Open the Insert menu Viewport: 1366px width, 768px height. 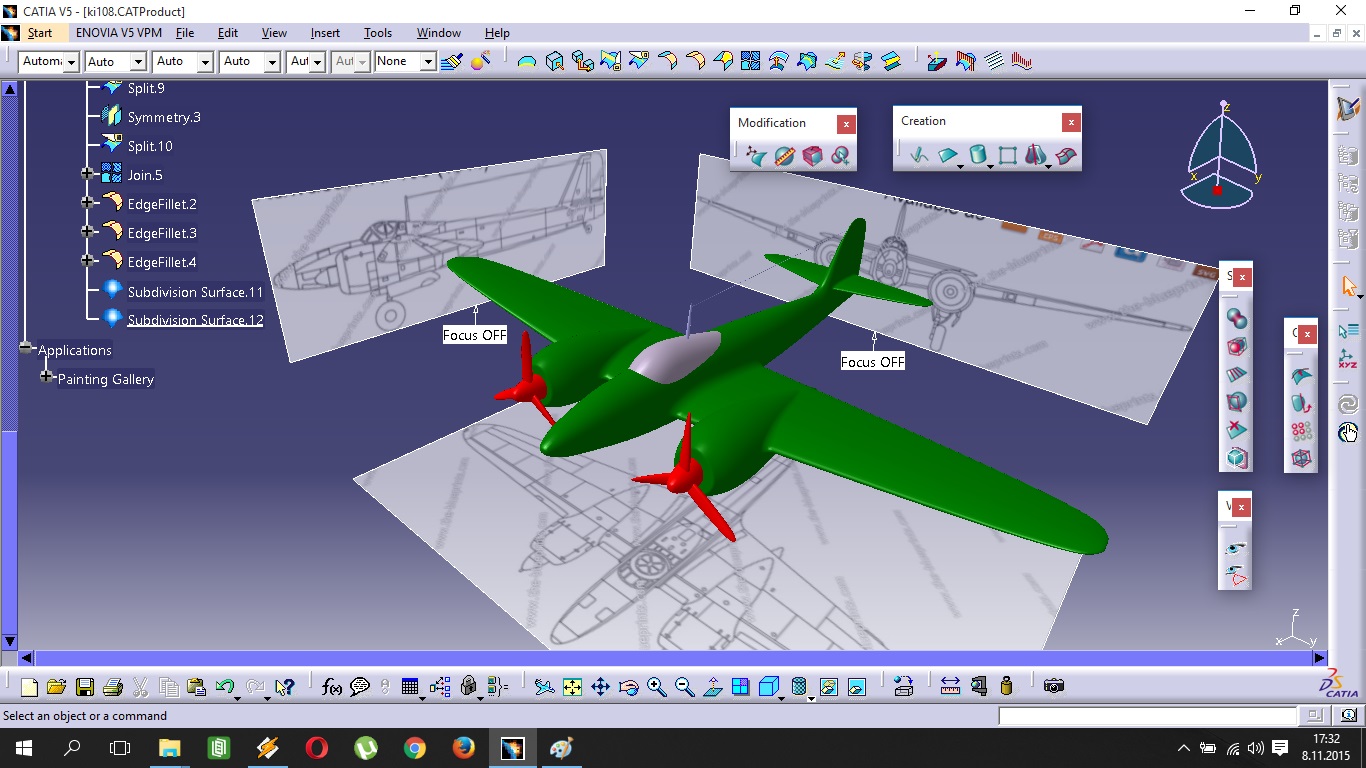point(325,33)
